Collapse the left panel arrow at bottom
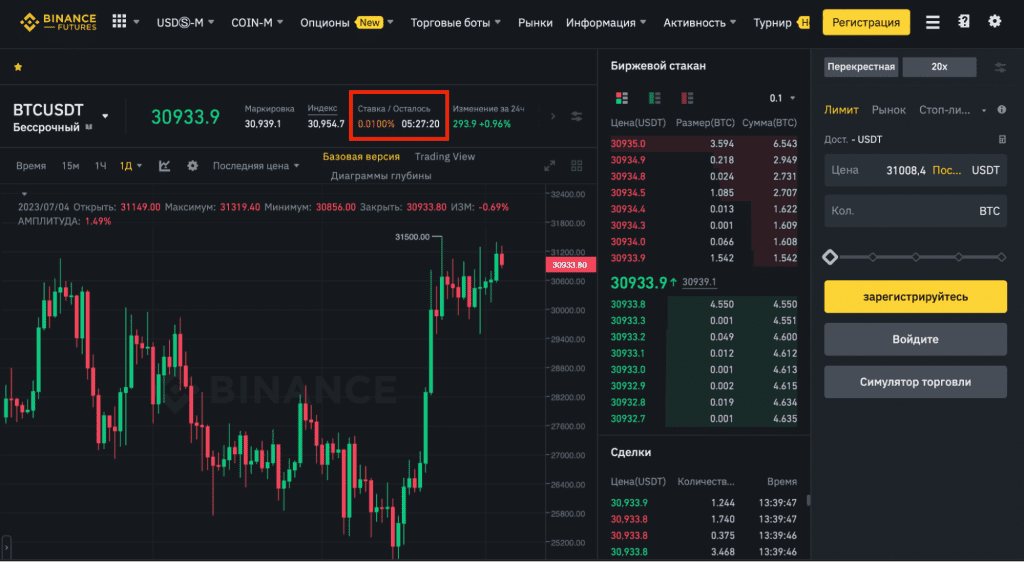 pos(7,547)
